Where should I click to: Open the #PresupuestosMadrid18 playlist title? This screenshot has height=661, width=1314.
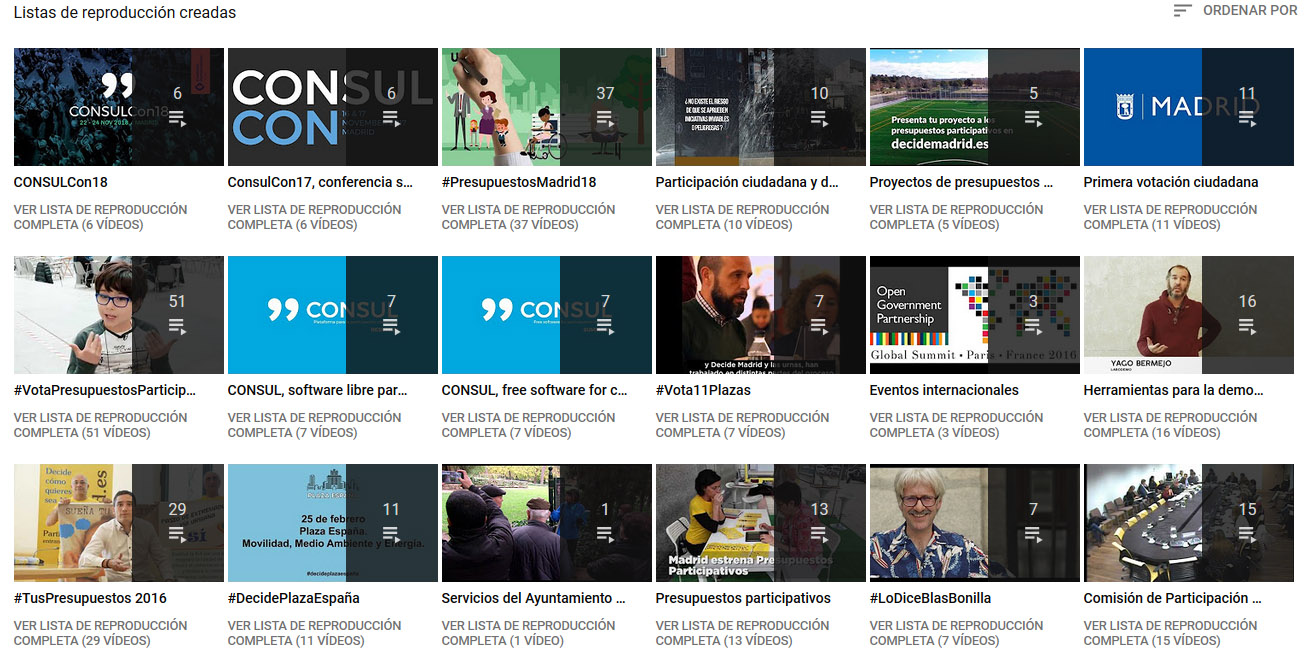(x=519, y=182)
